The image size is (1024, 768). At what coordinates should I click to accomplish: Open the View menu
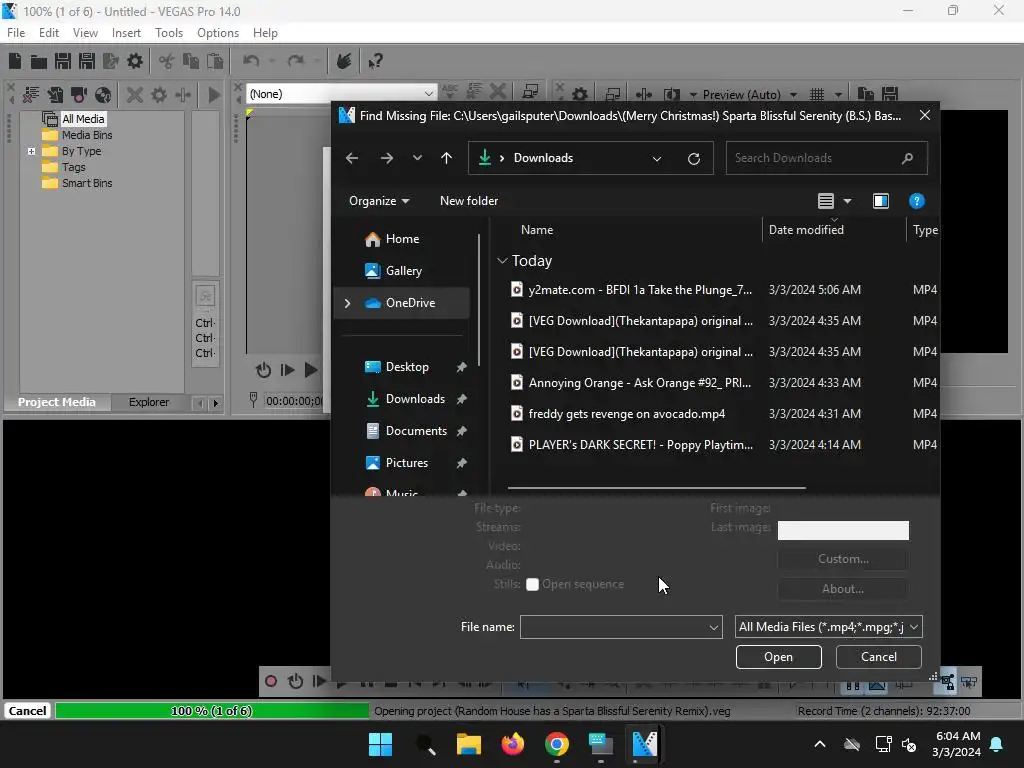pyautogui.click(x=85, y=33)
